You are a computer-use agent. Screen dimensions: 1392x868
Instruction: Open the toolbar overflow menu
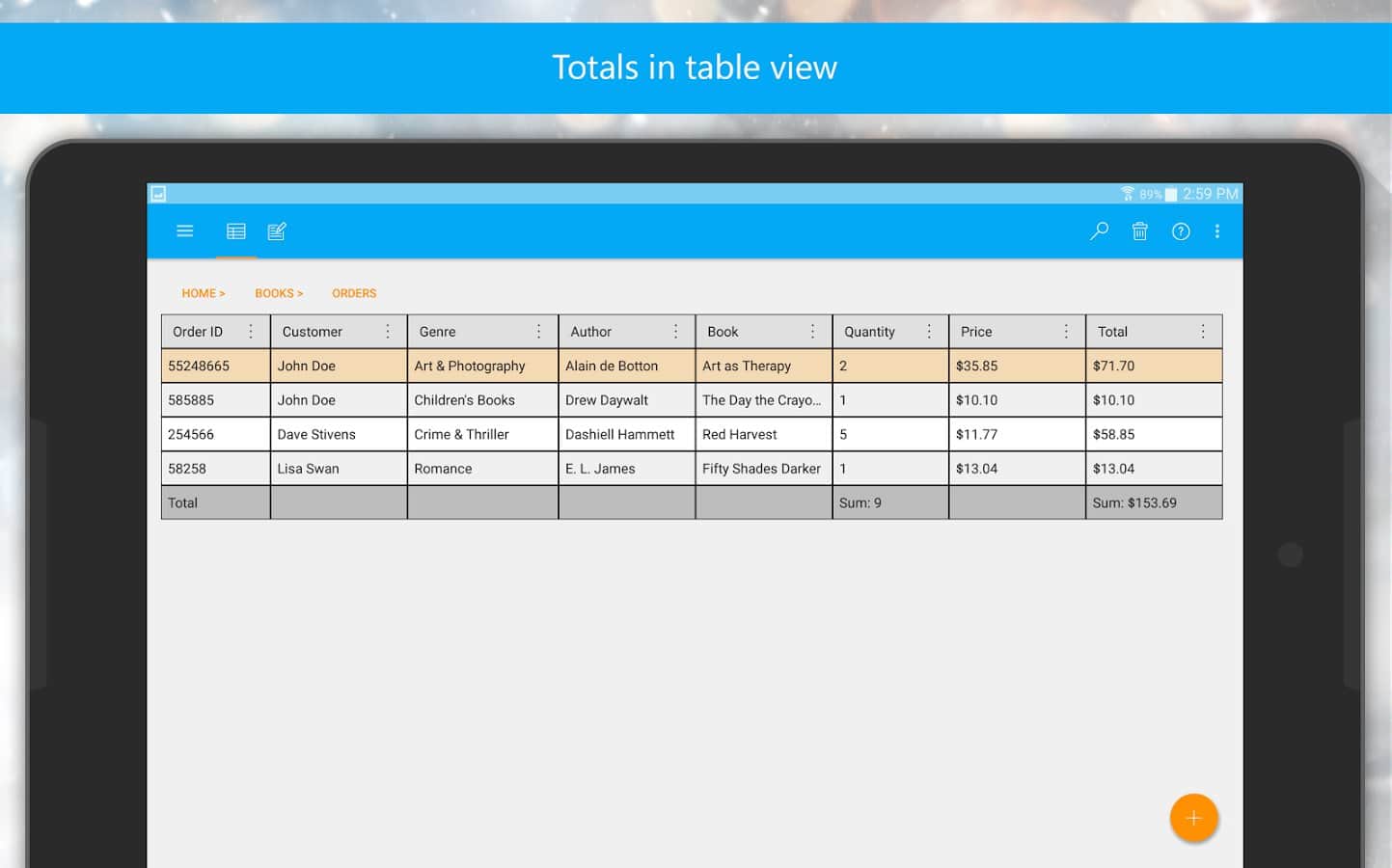[x=1217, y=231]
